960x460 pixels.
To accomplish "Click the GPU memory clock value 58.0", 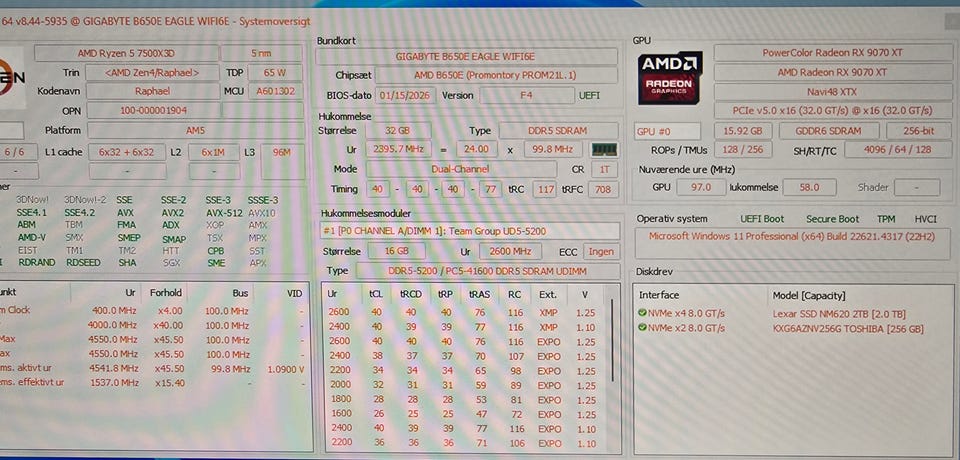I will (809, 187).
